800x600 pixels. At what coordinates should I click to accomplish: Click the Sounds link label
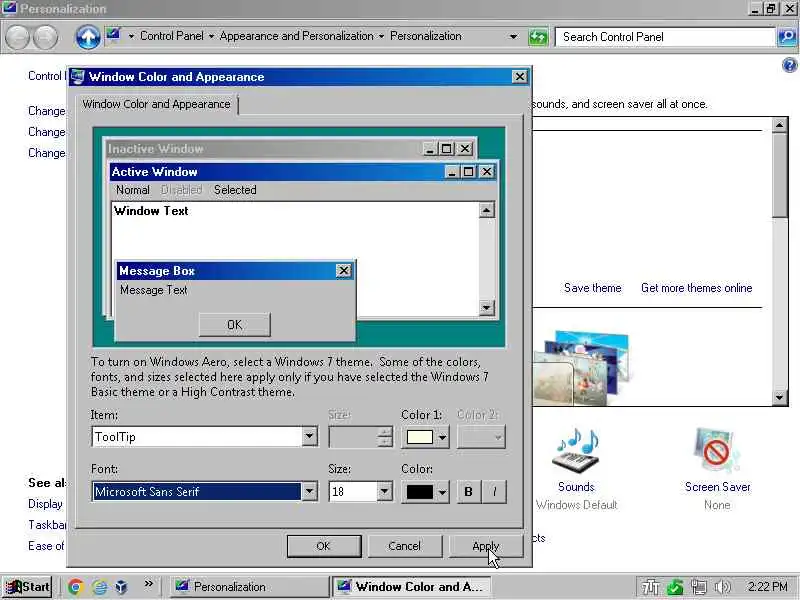pos(577,487)
